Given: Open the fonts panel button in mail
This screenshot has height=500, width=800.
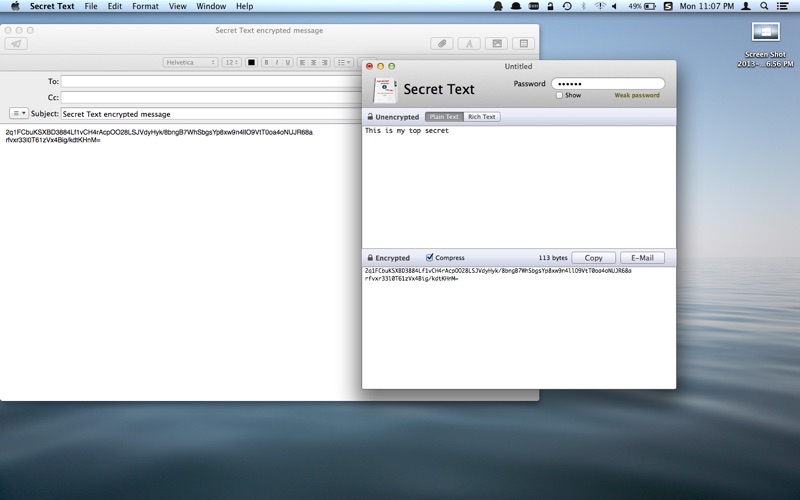Looking at the screenshot, I should pyautogui.click(x=469, y=44).
